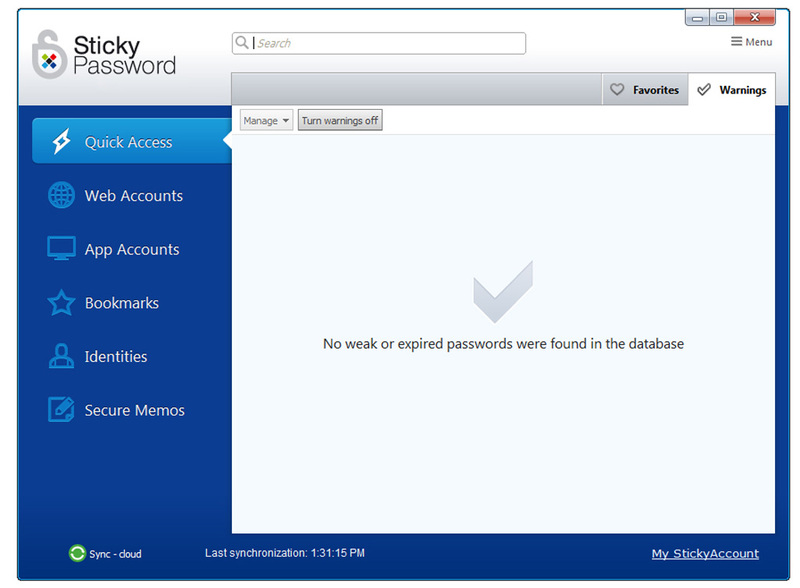Click the heart icon on Favorites tab
Viewport: 800px width, 588px height.
coord(617,89)
